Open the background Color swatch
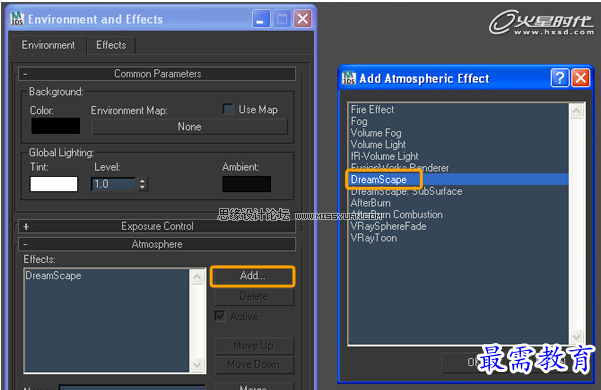601x390 pixels. coord(56,126)
